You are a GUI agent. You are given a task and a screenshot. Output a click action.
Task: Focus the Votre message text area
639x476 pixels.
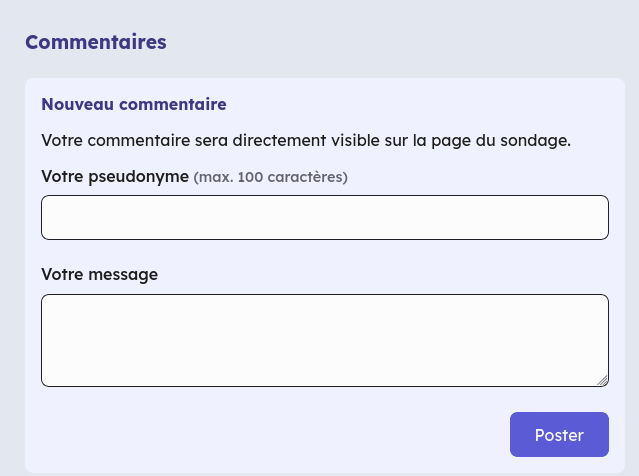[x=324, y=340]
